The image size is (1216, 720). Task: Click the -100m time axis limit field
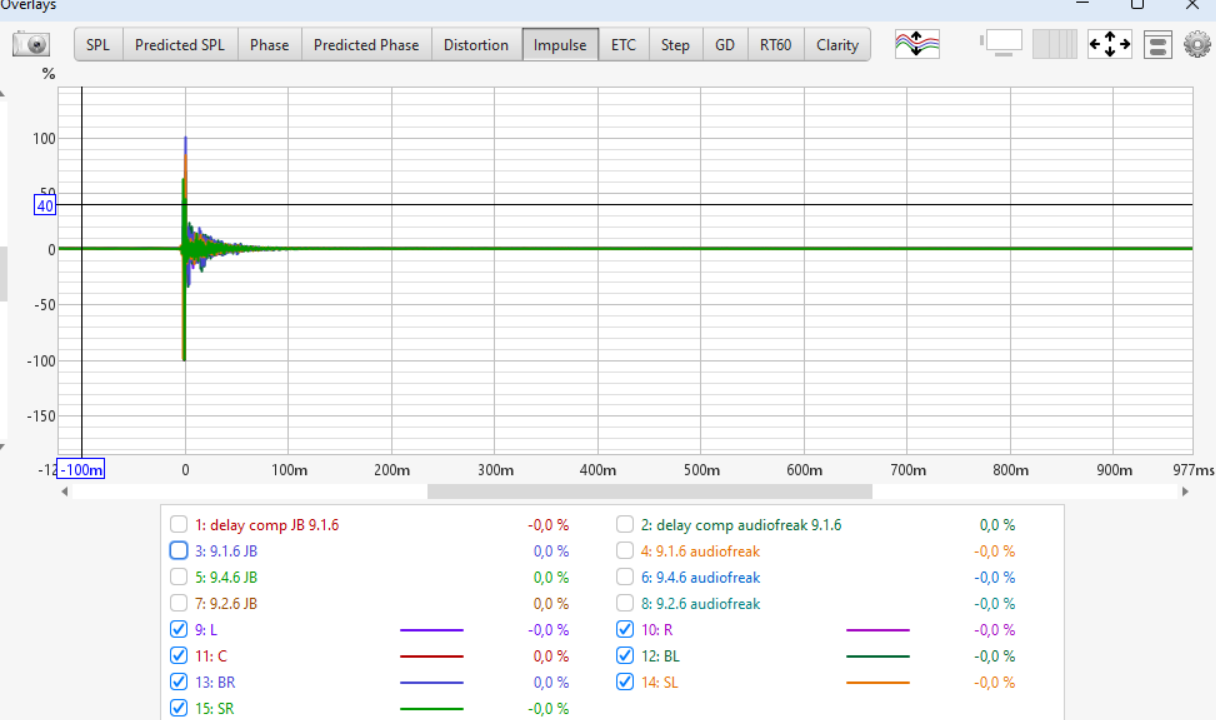(x=81, y=470)
